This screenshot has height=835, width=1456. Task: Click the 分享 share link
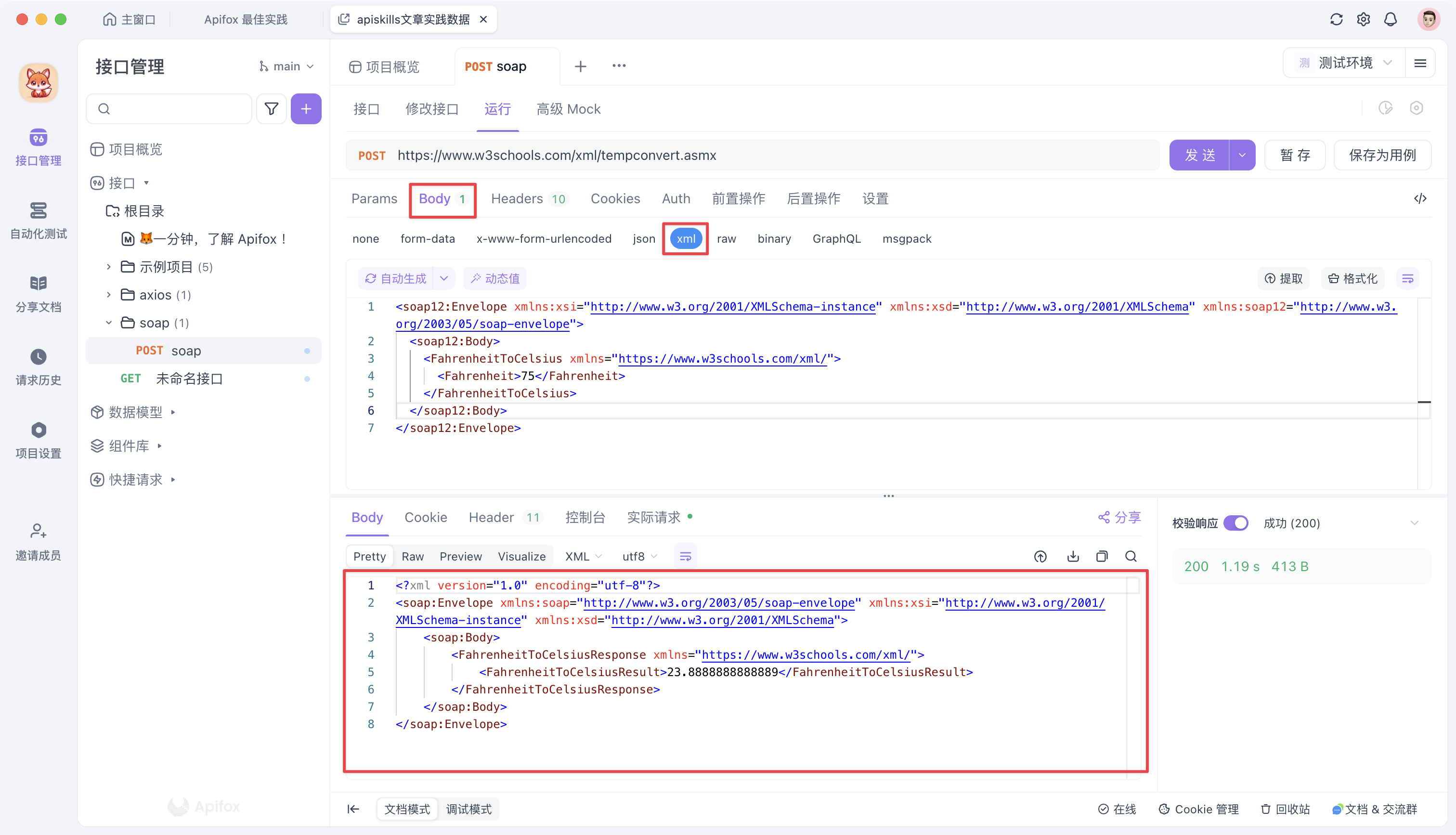(x=1119, y=517)
